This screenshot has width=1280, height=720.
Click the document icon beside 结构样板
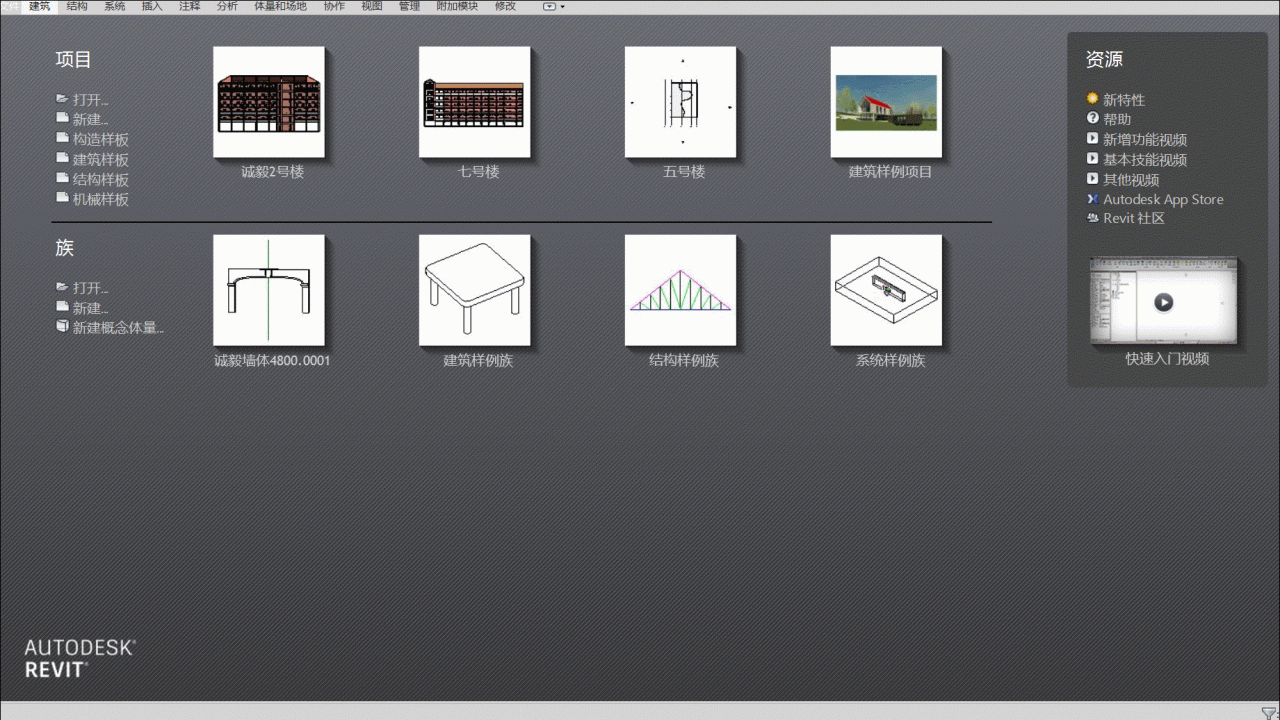point(62,178)
